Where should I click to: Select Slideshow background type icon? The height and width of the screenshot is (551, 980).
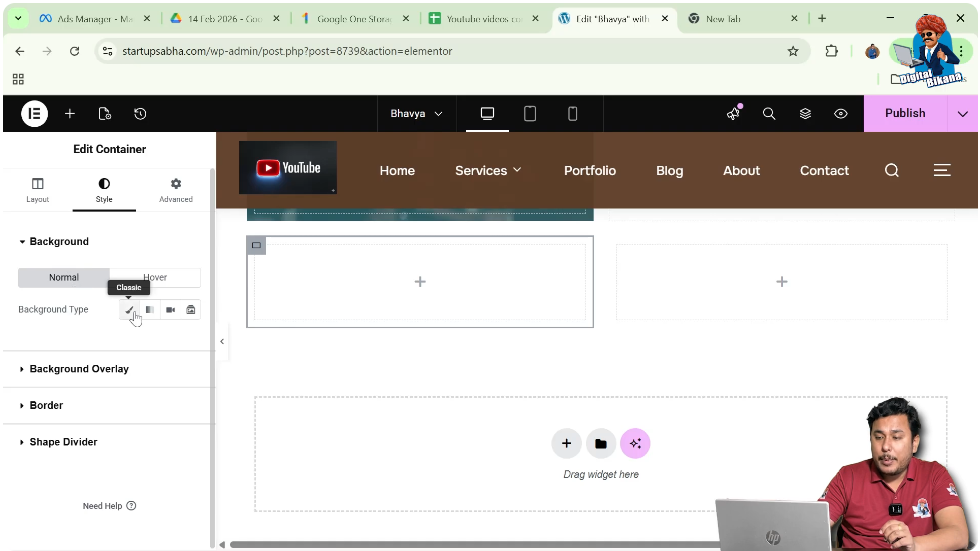[191, 309]
